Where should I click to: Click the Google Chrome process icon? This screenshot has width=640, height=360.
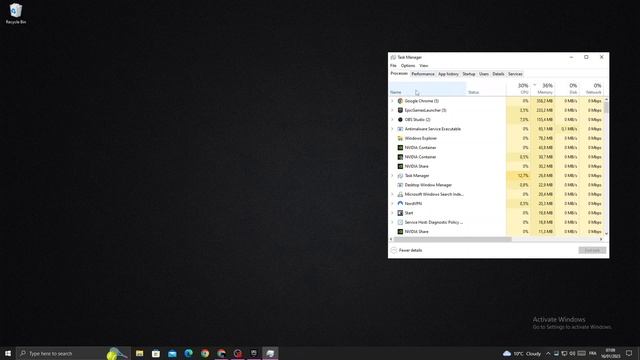[x=400, y=101]
